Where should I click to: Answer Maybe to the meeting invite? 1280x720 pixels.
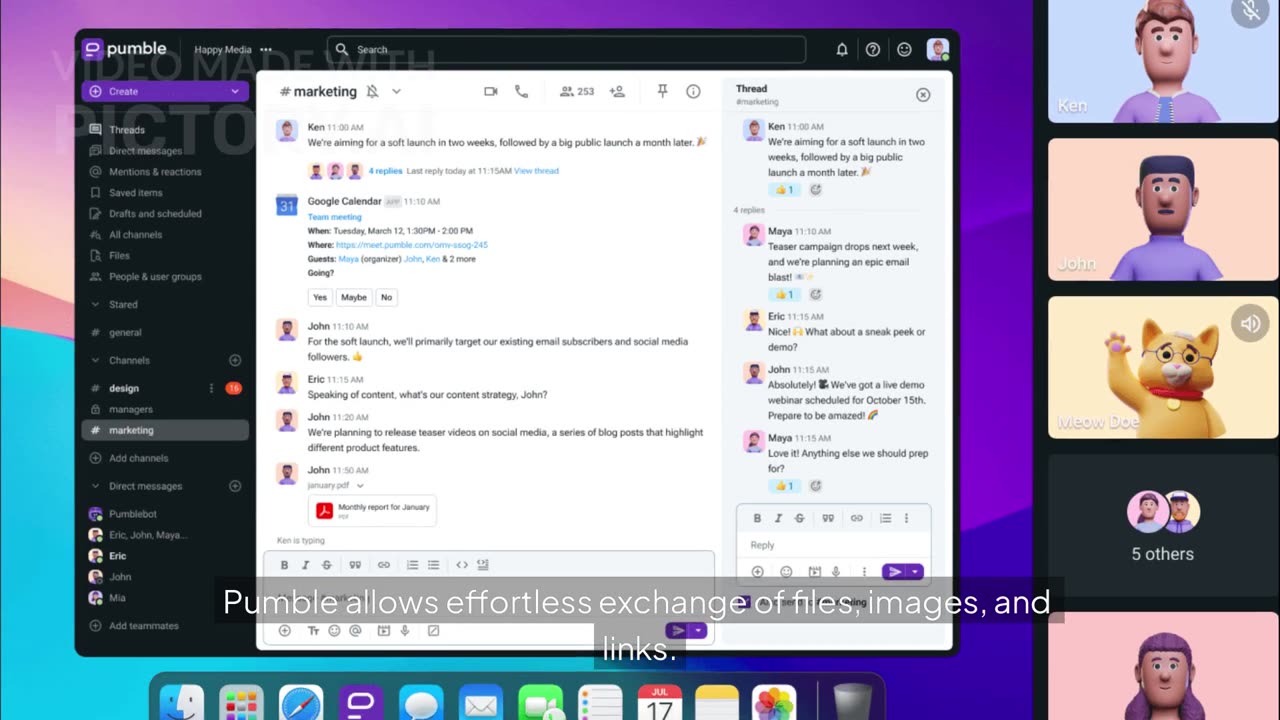pos(354,297)
